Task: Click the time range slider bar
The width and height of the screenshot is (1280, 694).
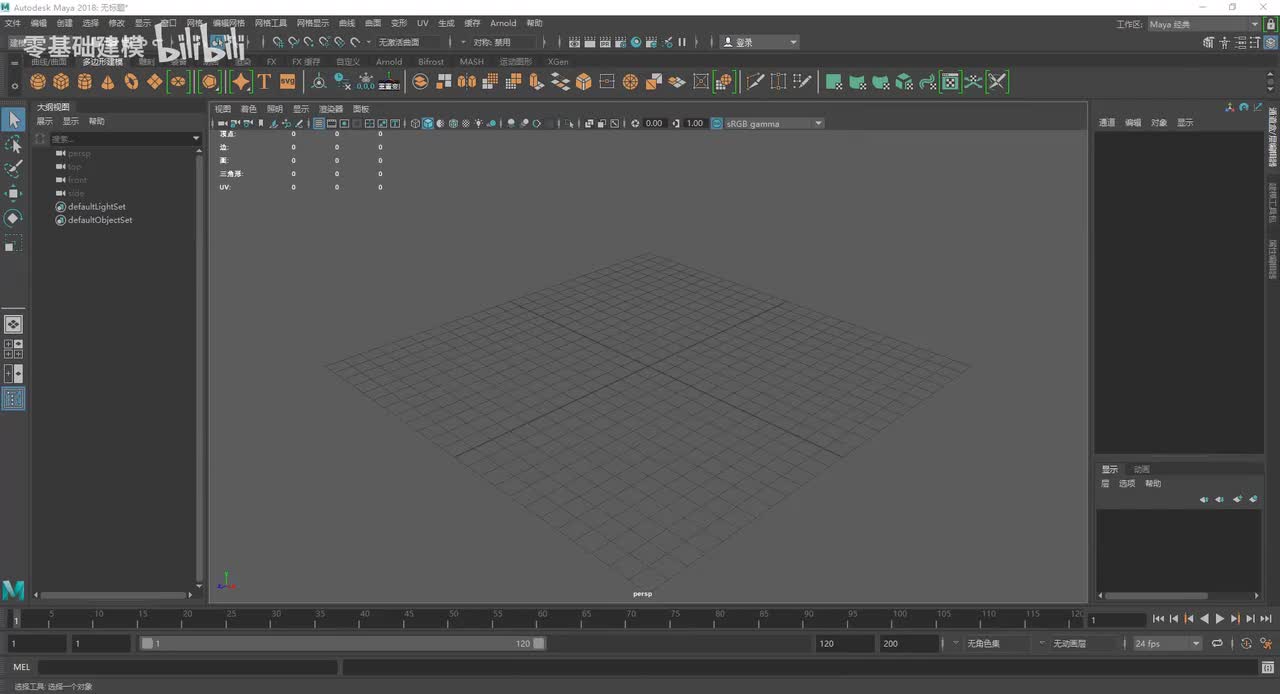Action: [x=340, y=644]
